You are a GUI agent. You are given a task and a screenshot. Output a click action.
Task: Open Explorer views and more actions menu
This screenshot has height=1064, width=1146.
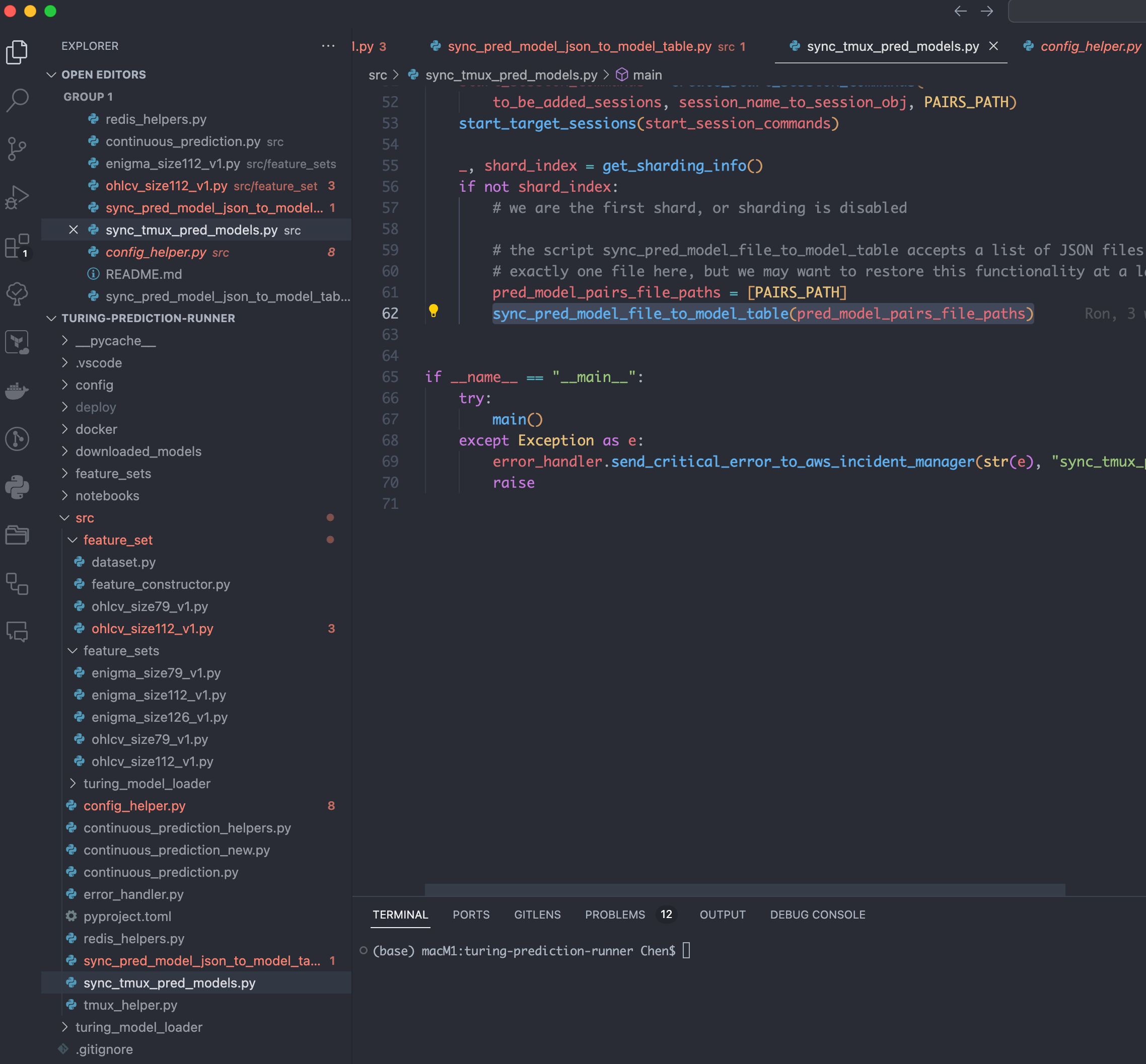pyautogui.click(x=328, y=45)
